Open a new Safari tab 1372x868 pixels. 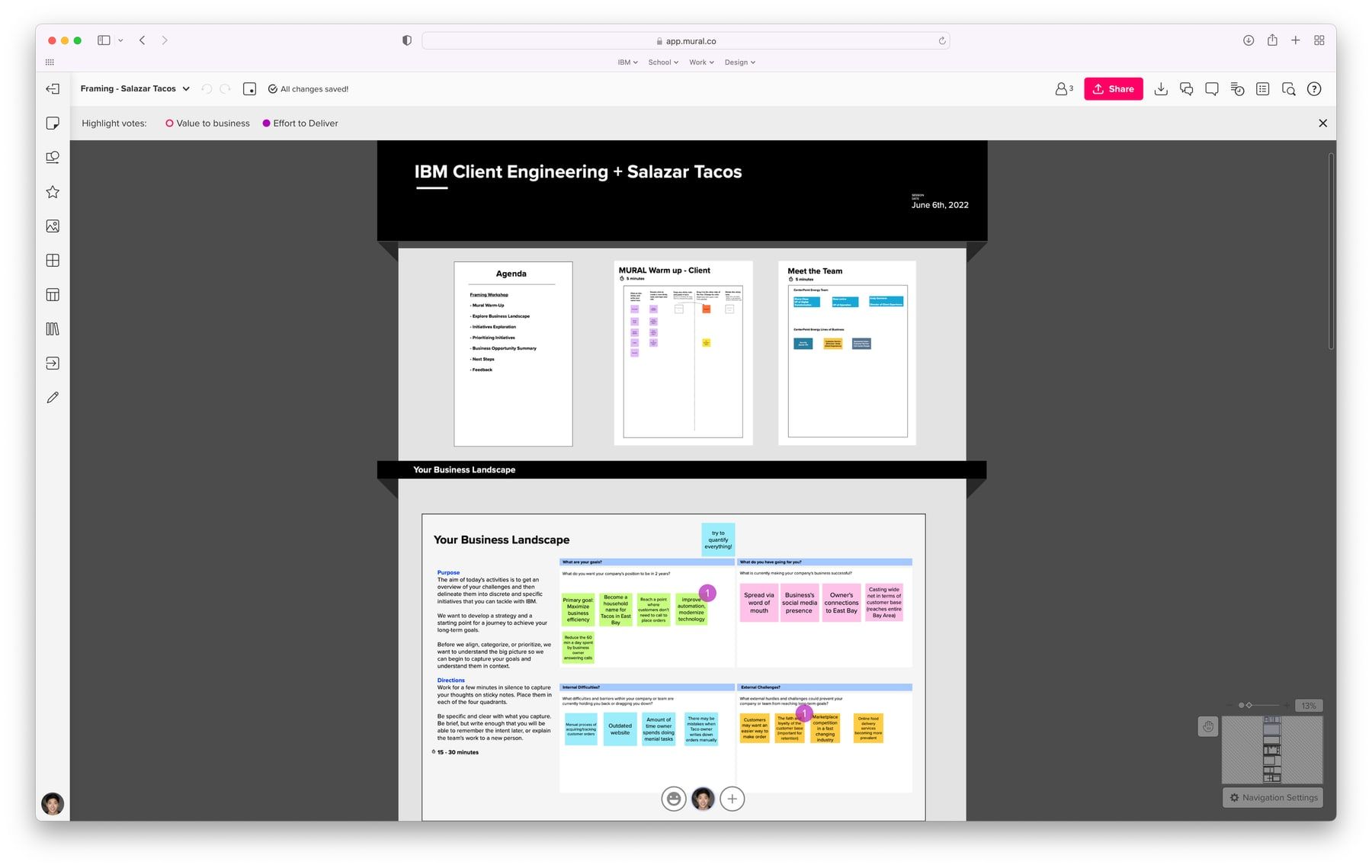tap(1295, 40)
